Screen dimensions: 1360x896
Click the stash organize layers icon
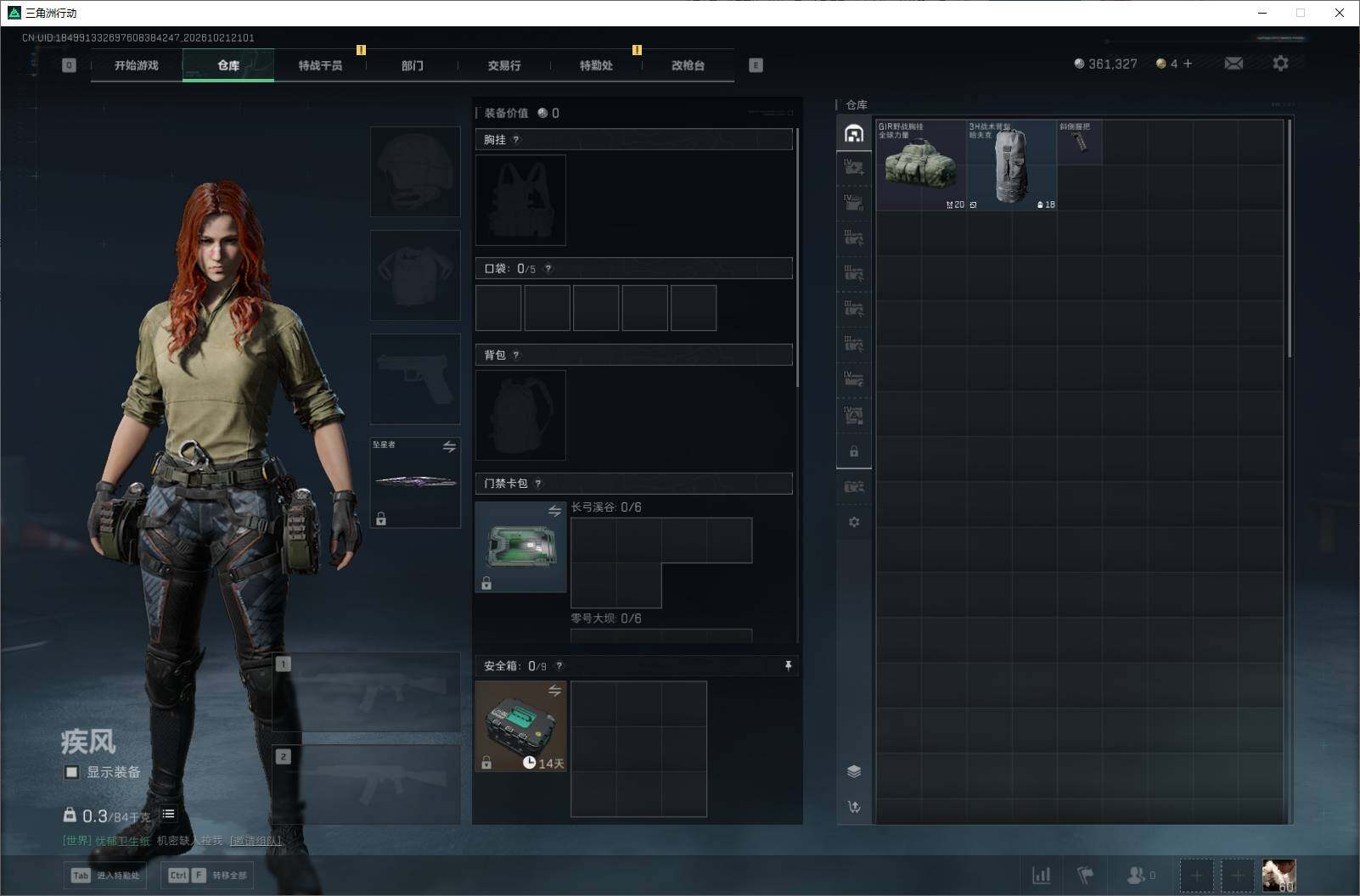854,771
